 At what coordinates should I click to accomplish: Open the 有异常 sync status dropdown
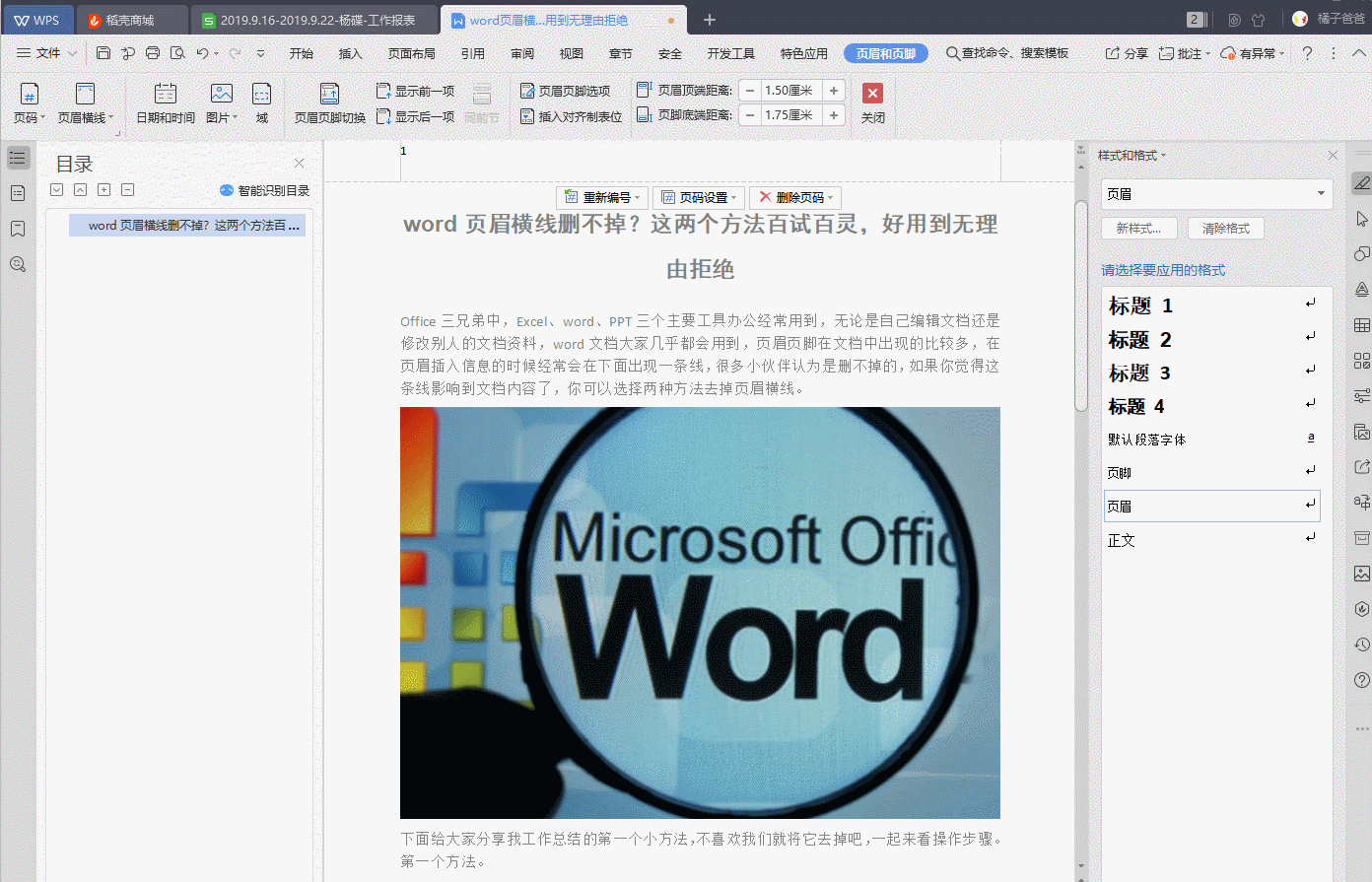click(1253, 53)
